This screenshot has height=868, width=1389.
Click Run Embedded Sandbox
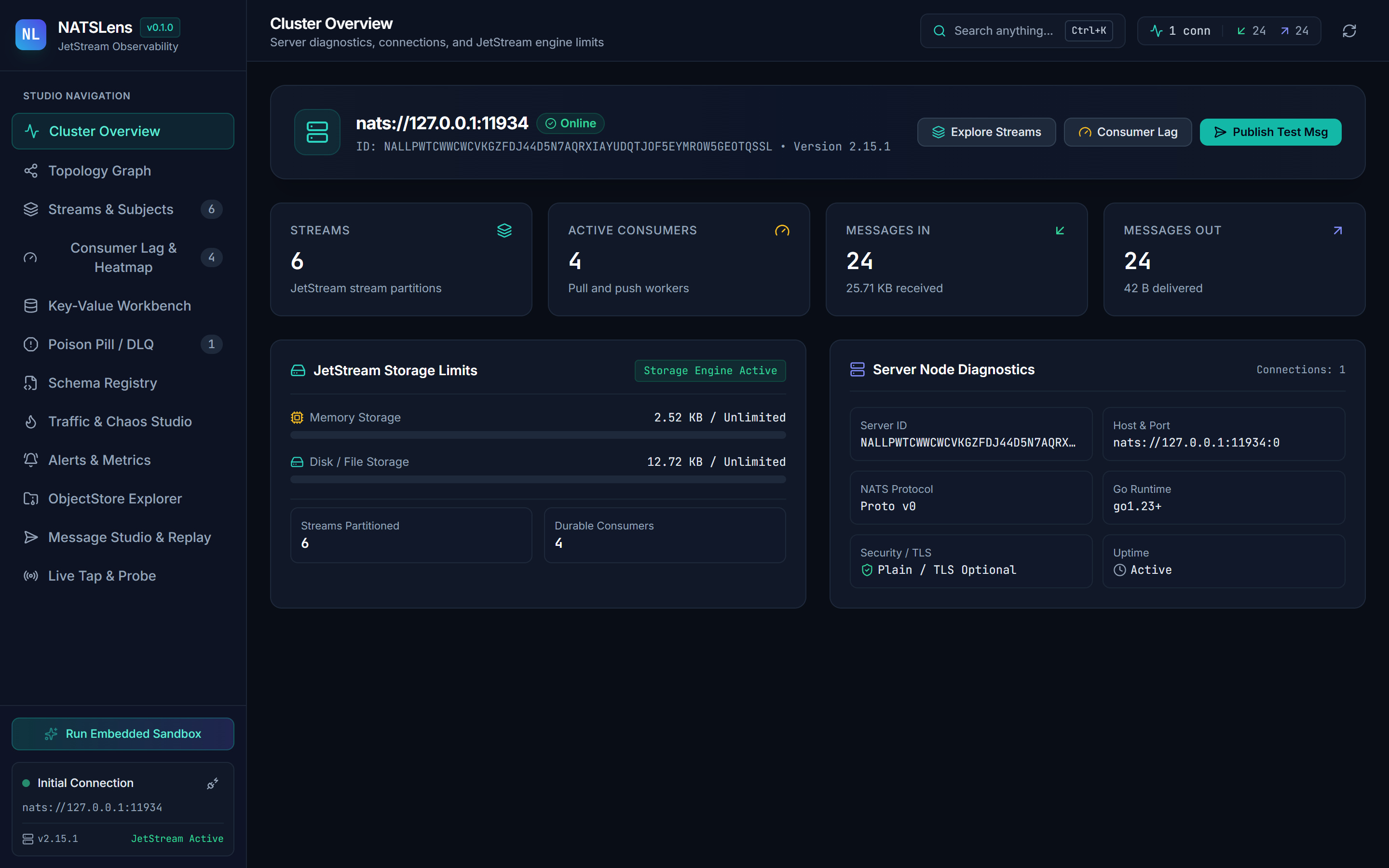[123, 733]
